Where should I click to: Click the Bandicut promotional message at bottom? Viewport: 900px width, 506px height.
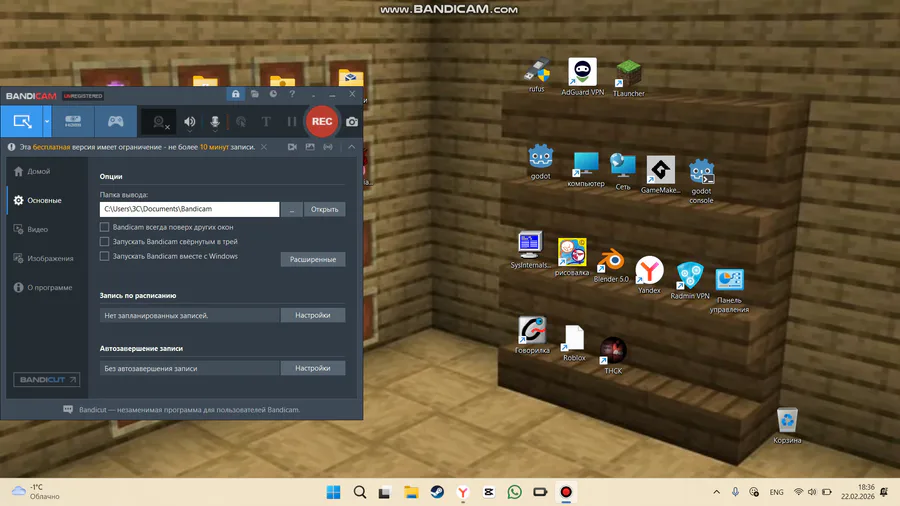tap(189, 410)
